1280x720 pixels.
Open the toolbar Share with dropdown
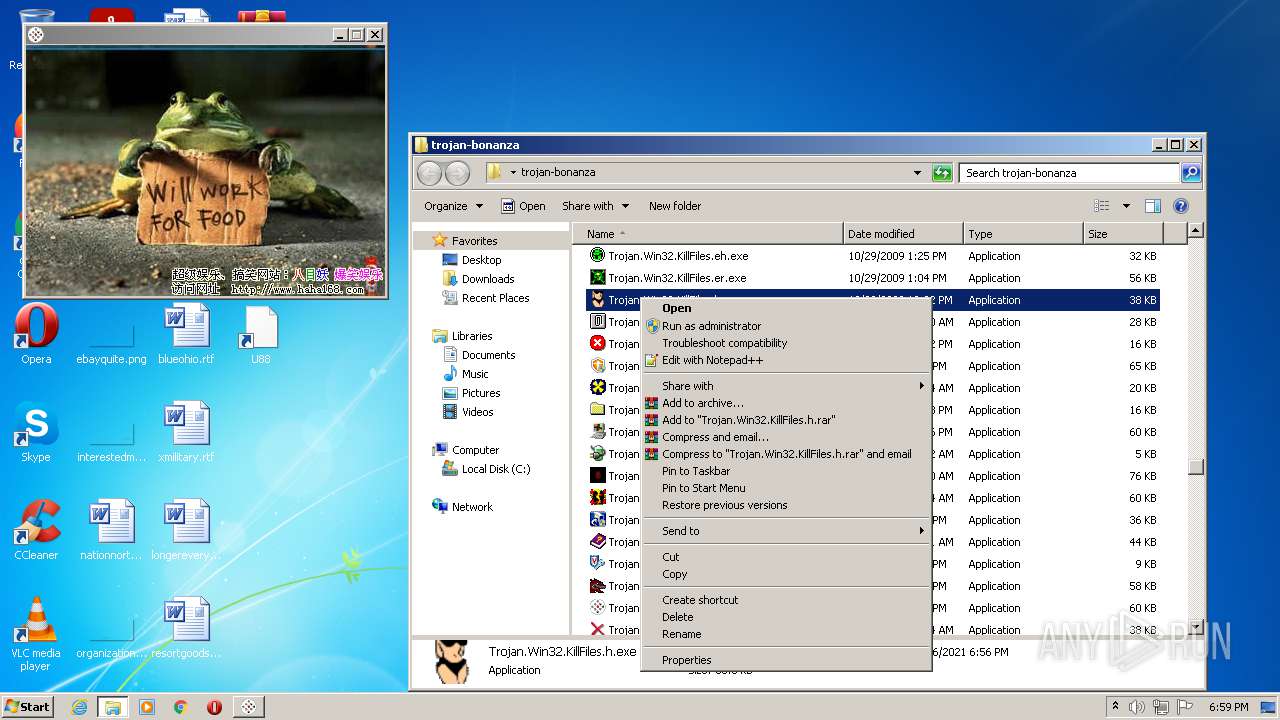[x=595, y=206]
